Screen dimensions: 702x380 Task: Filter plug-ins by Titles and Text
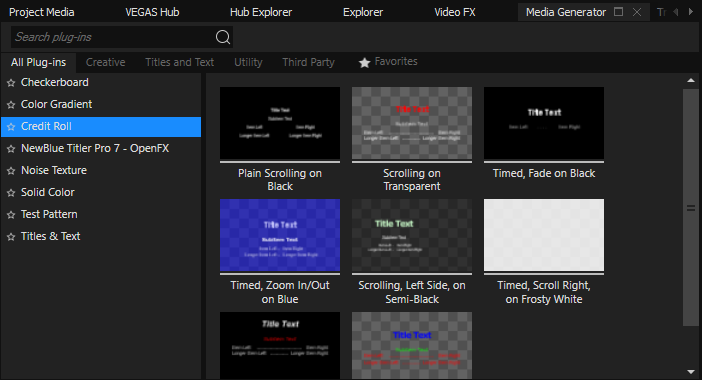click(x=180, y=62)
